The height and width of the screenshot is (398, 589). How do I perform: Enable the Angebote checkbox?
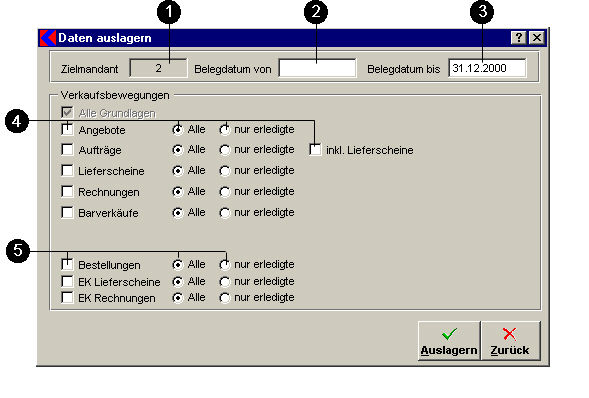[67, 130]
